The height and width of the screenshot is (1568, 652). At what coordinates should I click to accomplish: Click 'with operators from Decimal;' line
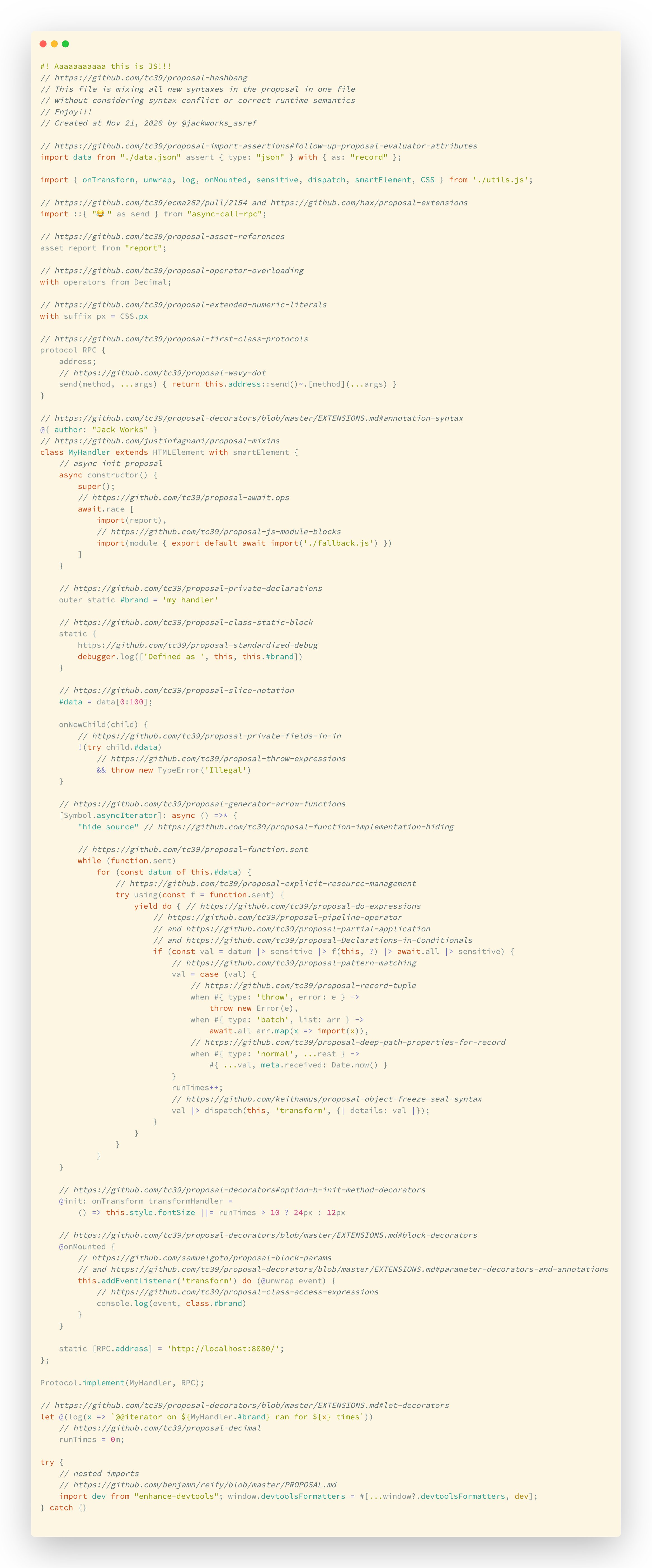click(106, 282)
